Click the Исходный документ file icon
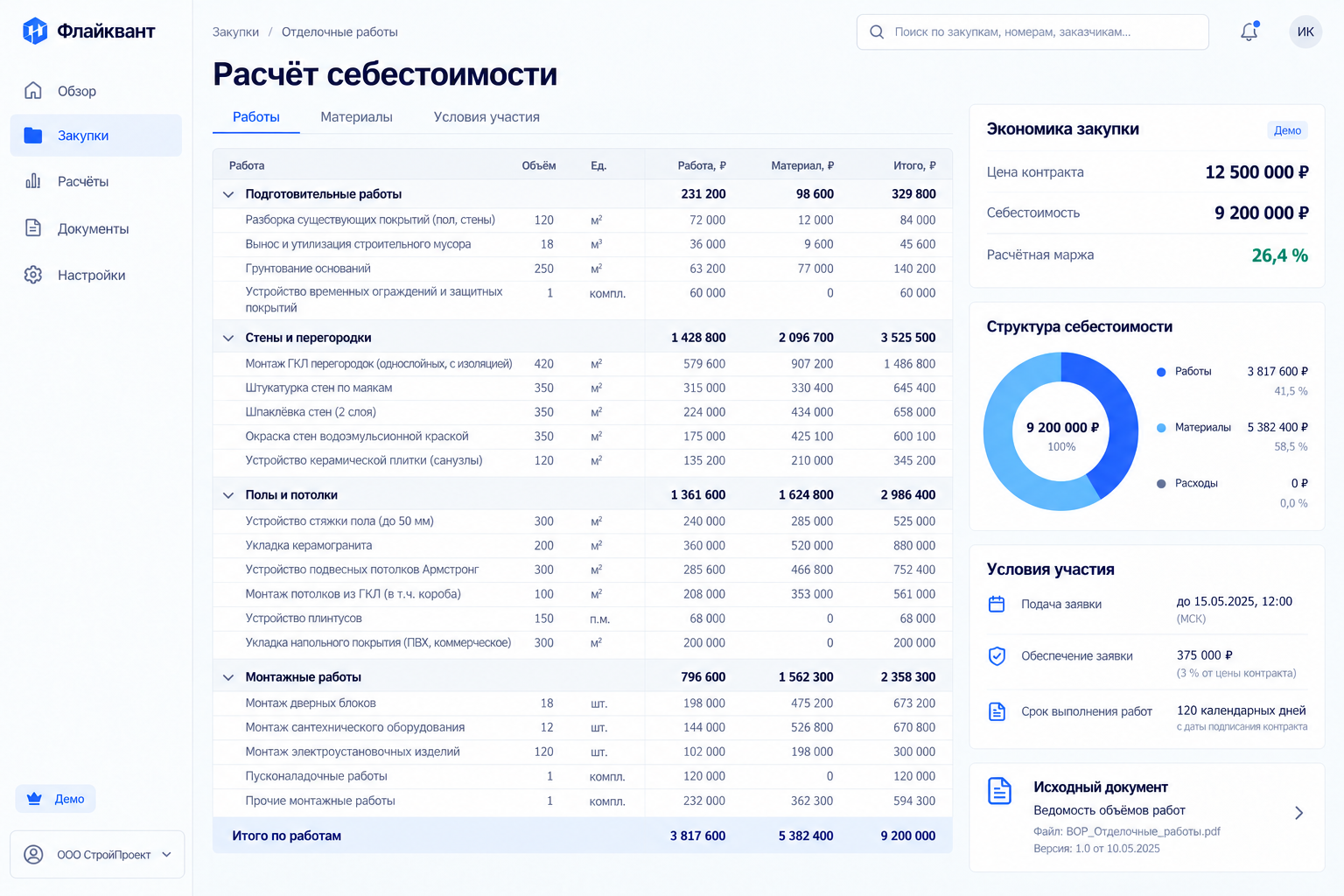This screenshot has height=896, width=1344. point(999,790)
